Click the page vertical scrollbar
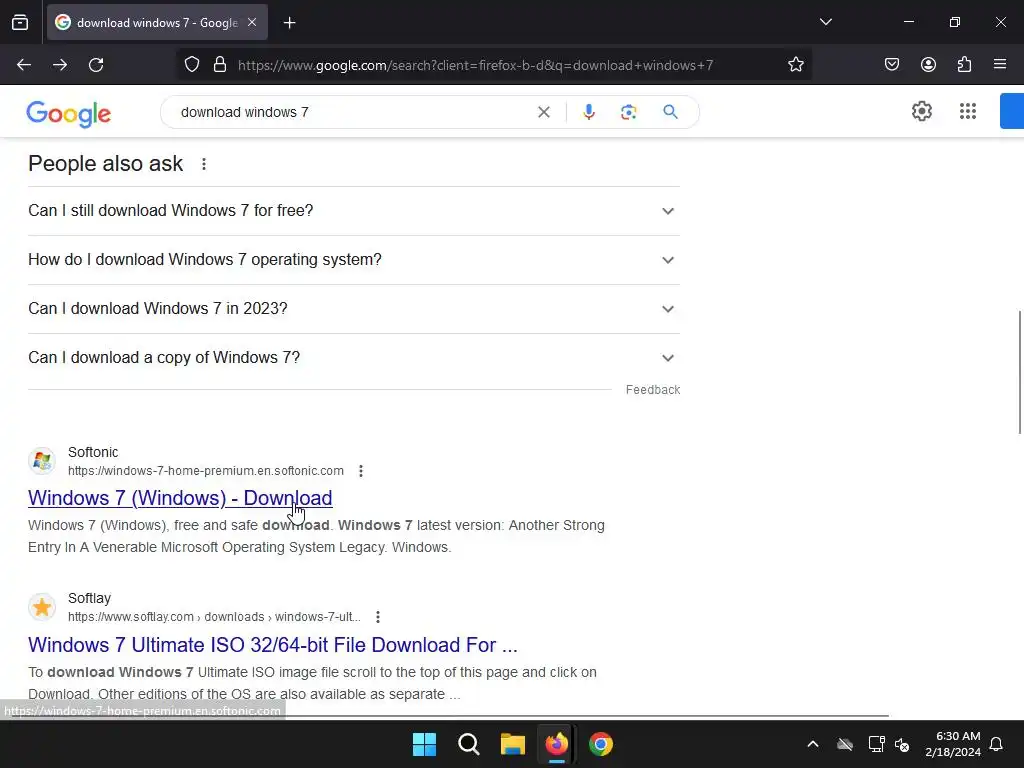This screenshot has width=1024, height=768. [x=1020, y=372]
